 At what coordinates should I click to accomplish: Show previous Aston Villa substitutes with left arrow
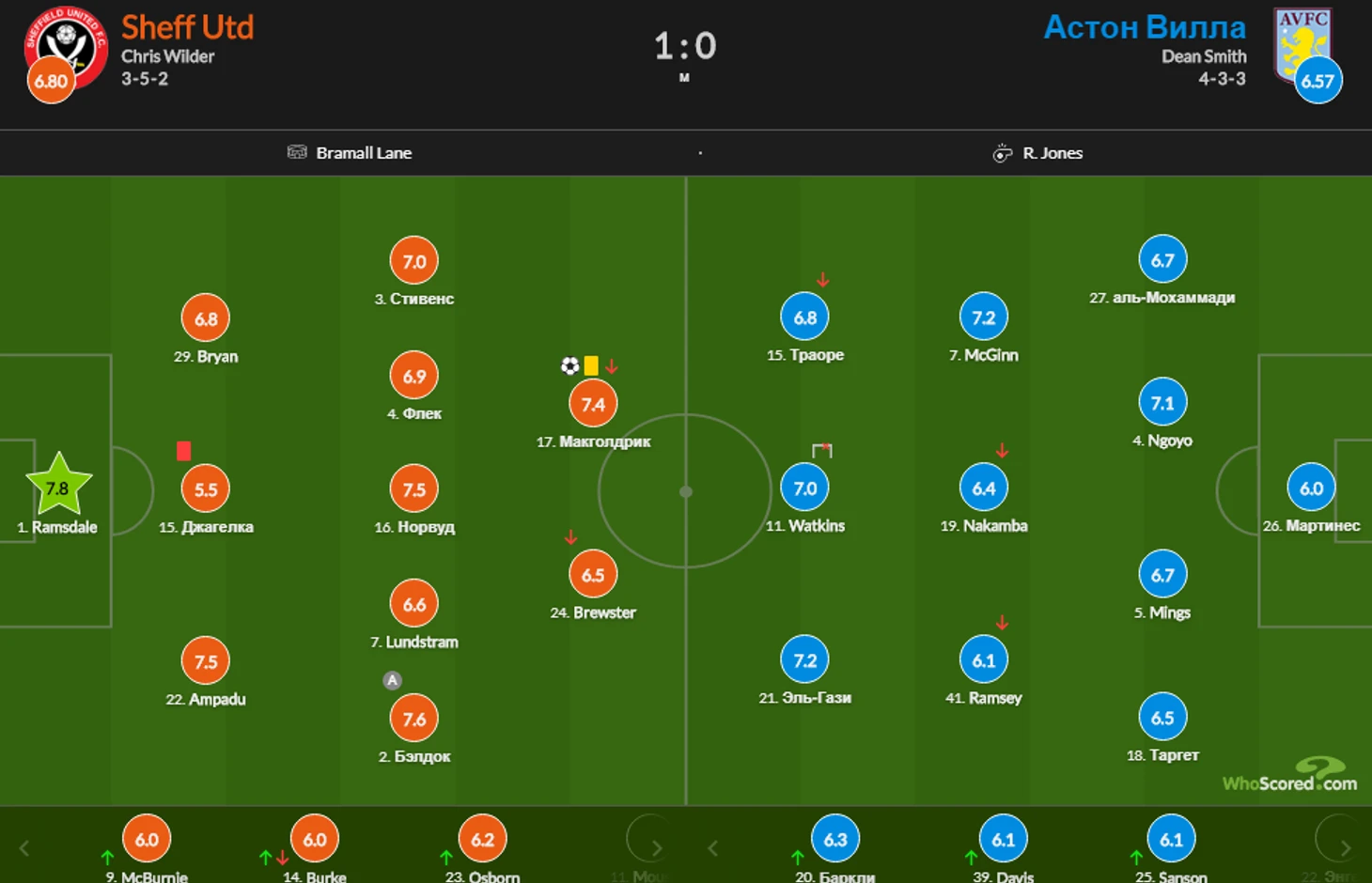coord(713,848)
